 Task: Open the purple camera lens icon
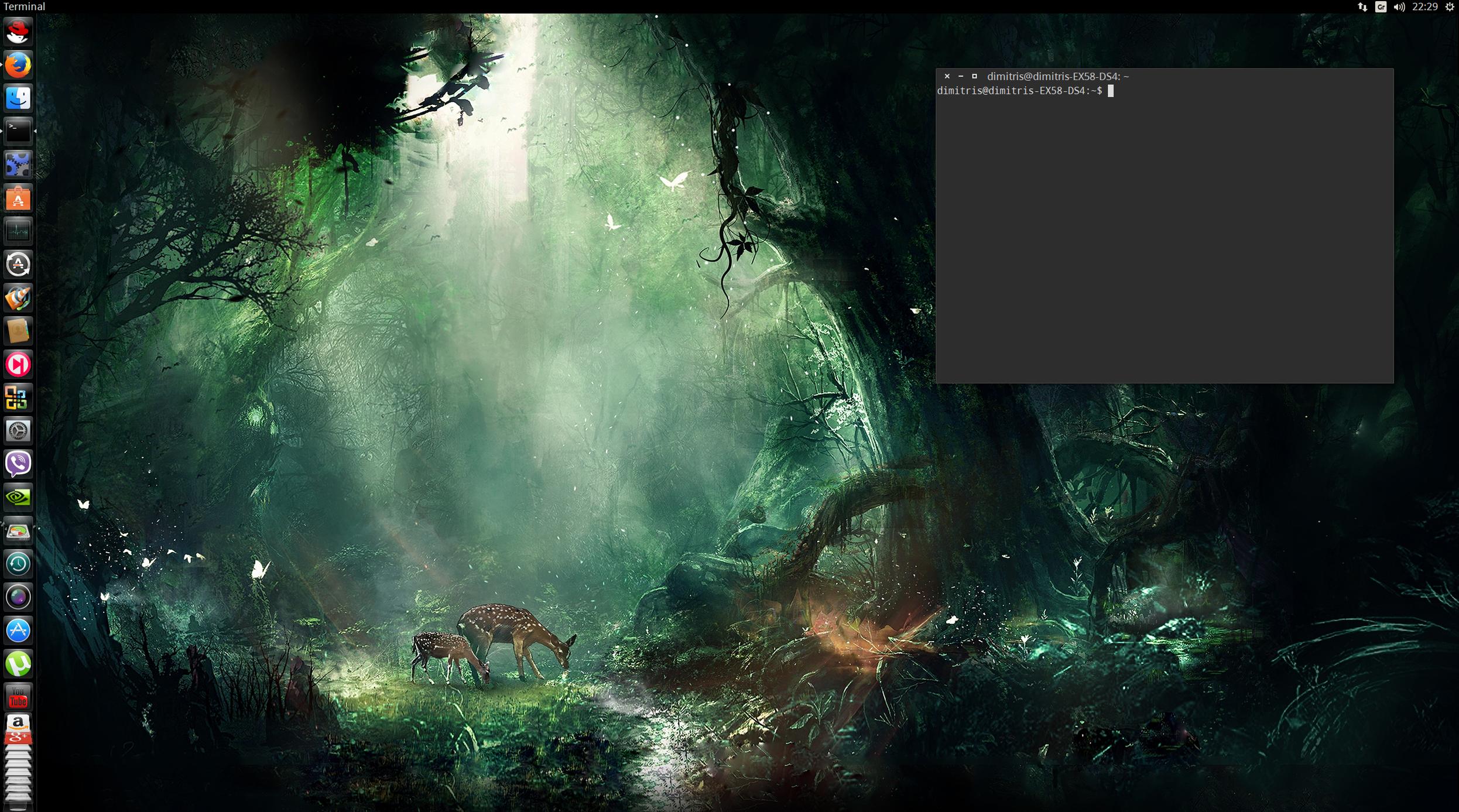tap(18, 598)
